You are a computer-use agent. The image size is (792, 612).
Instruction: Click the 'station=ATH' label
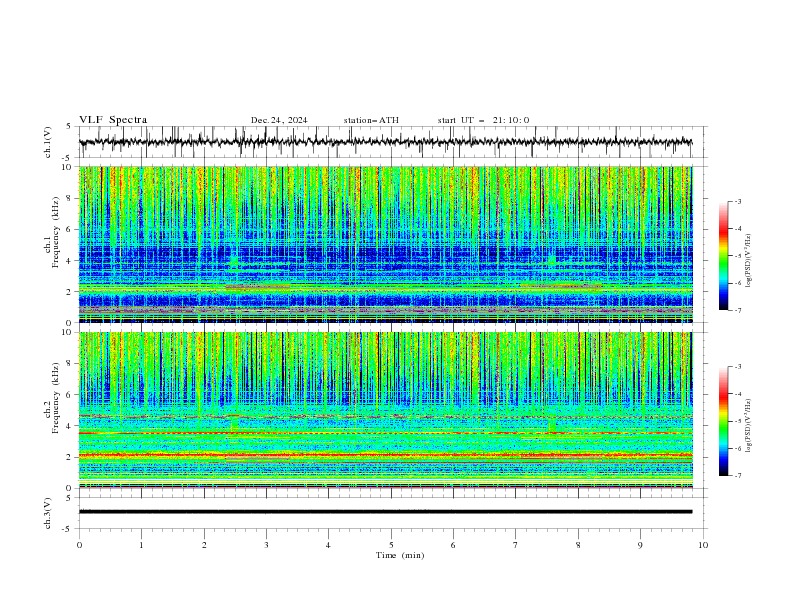371,120
